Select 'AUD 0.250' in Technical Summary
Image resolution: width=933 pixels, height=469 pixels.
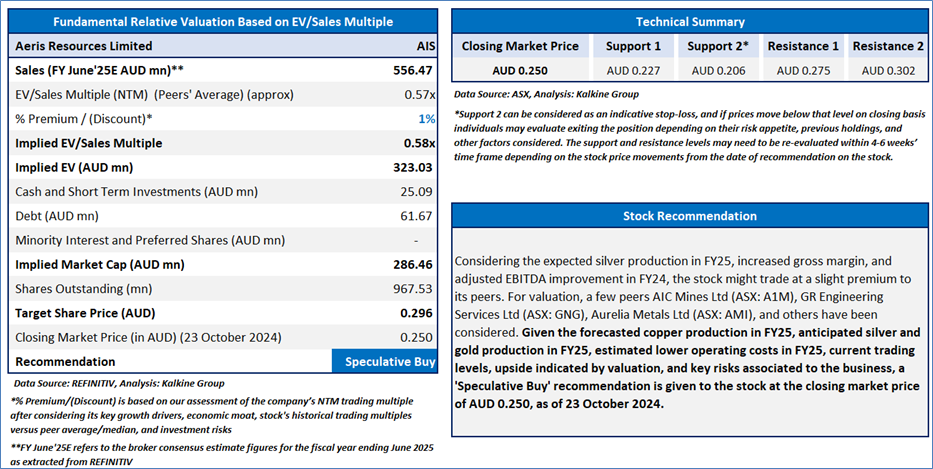click(x=520, y=70)
